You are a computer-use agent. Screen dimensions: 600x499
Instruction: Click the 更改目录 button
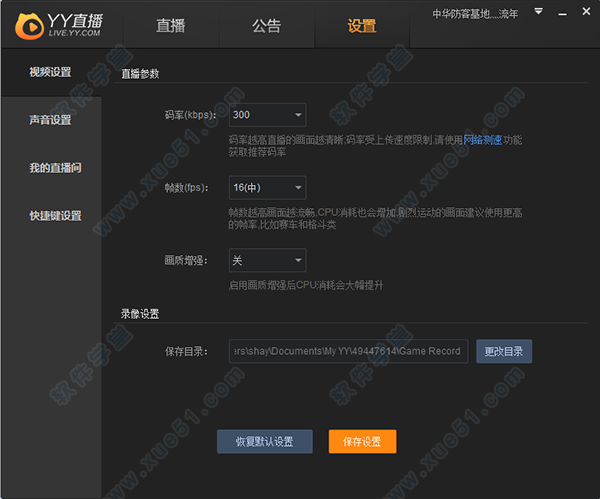504,351
